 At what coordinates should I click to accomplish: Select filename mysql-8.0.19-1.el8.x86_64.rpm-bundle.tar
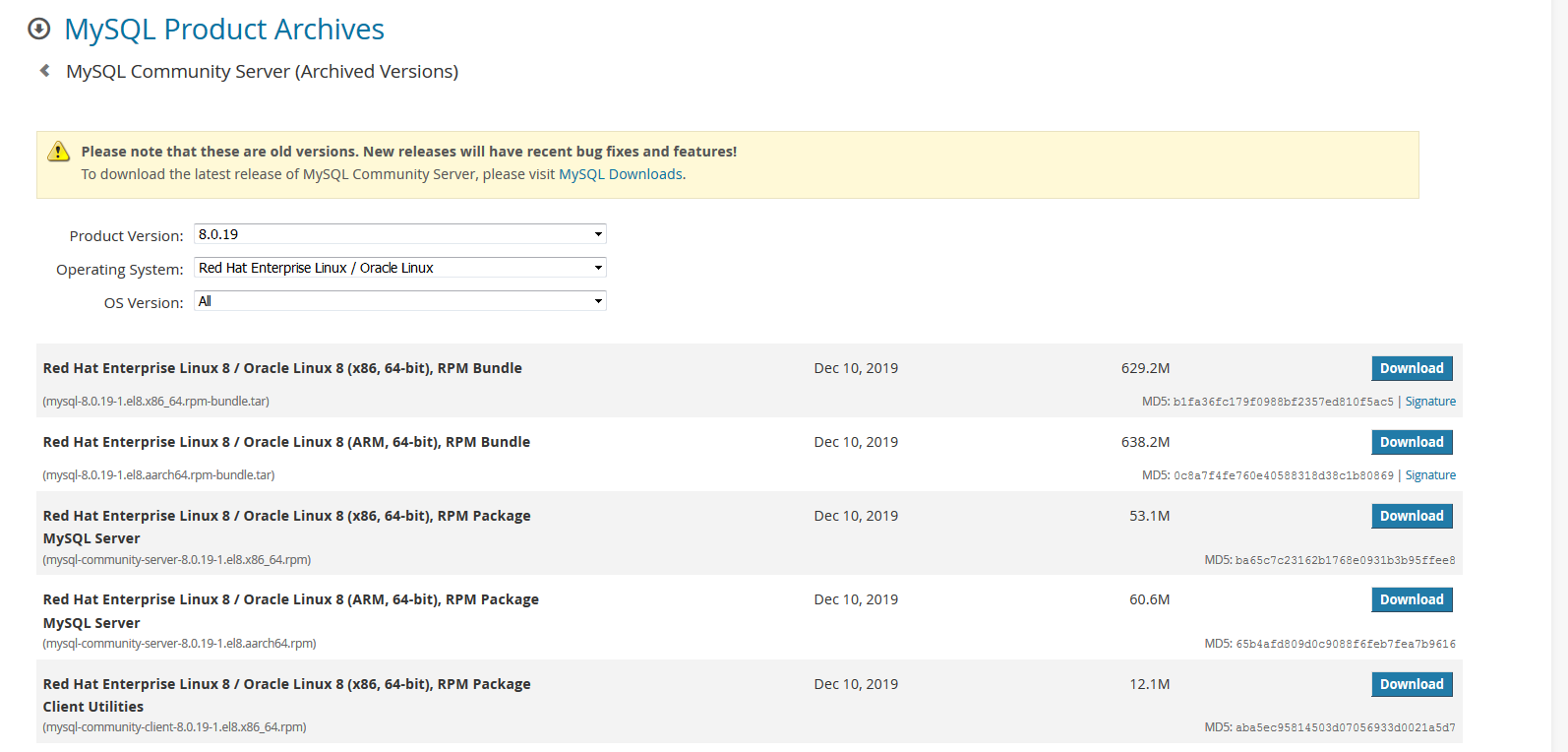pyautogui.click(x=156, y=402)
